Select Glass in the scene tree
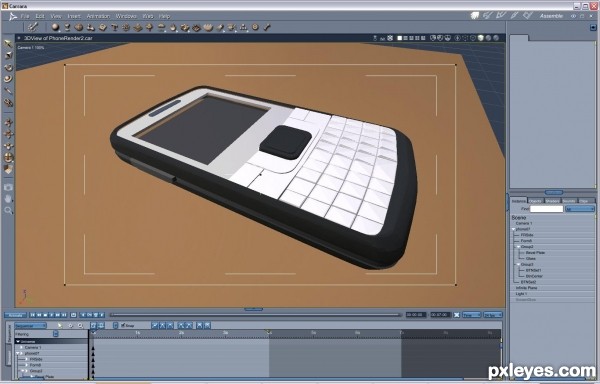Image resolution: width=600 pixels, height=384 pixels. click(x=531, y=259)
